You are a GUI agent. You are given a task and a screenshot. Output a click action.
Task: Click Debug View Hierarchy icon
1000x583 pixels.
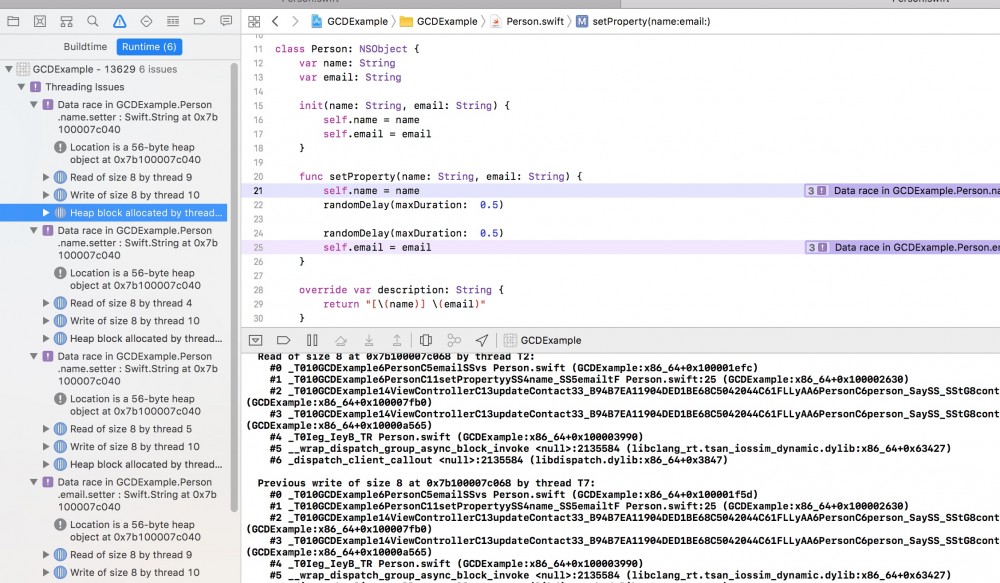425,340
